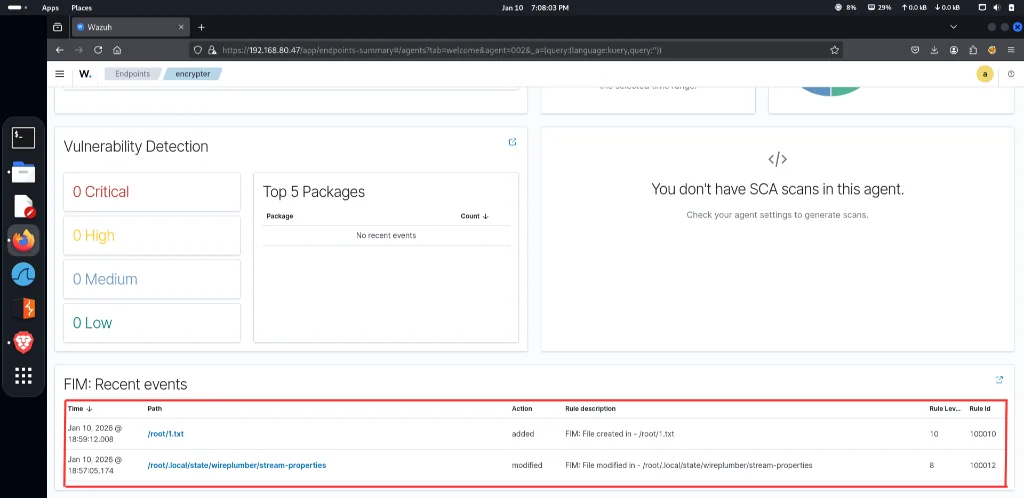Go back in Firefox browser history

pyautogui.click(x=59, y=50)
